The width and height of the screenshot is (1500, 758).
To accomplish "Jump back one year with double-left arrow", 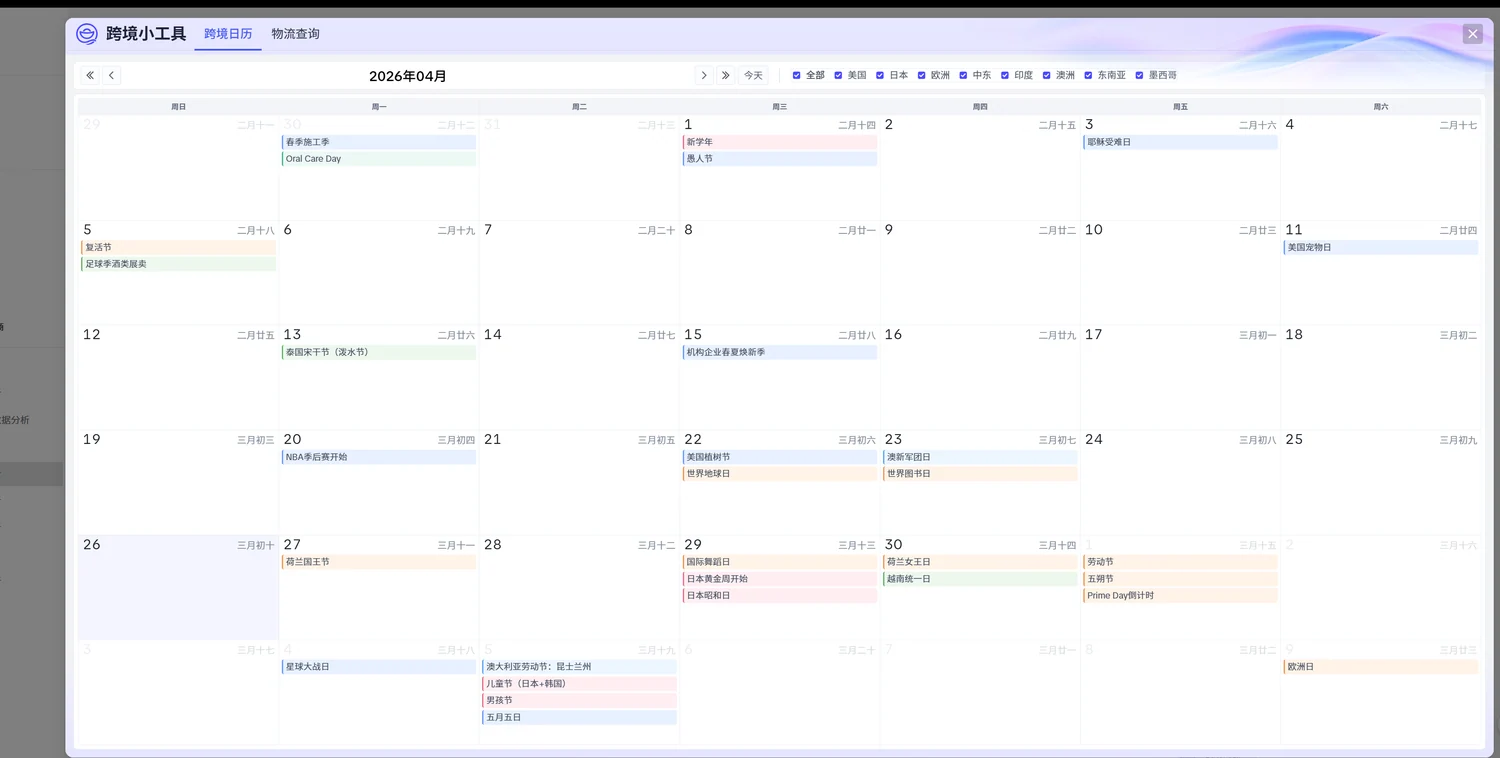I will [x=90, y=75].
